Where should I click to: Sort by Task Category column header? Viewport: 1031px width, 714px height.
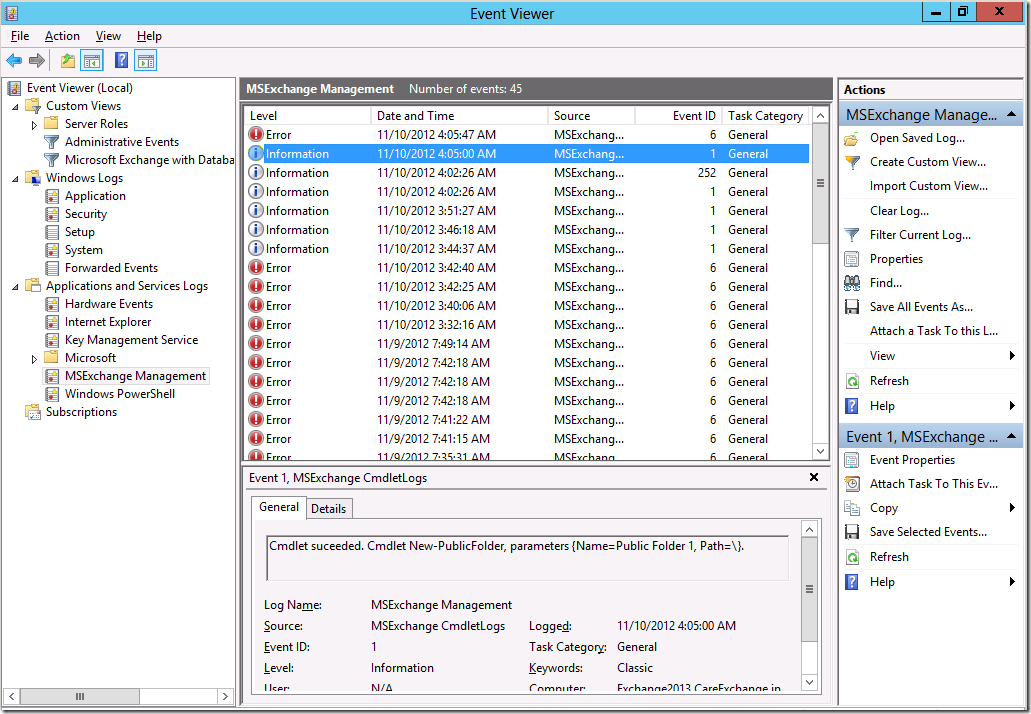click(x=765, y=116)
